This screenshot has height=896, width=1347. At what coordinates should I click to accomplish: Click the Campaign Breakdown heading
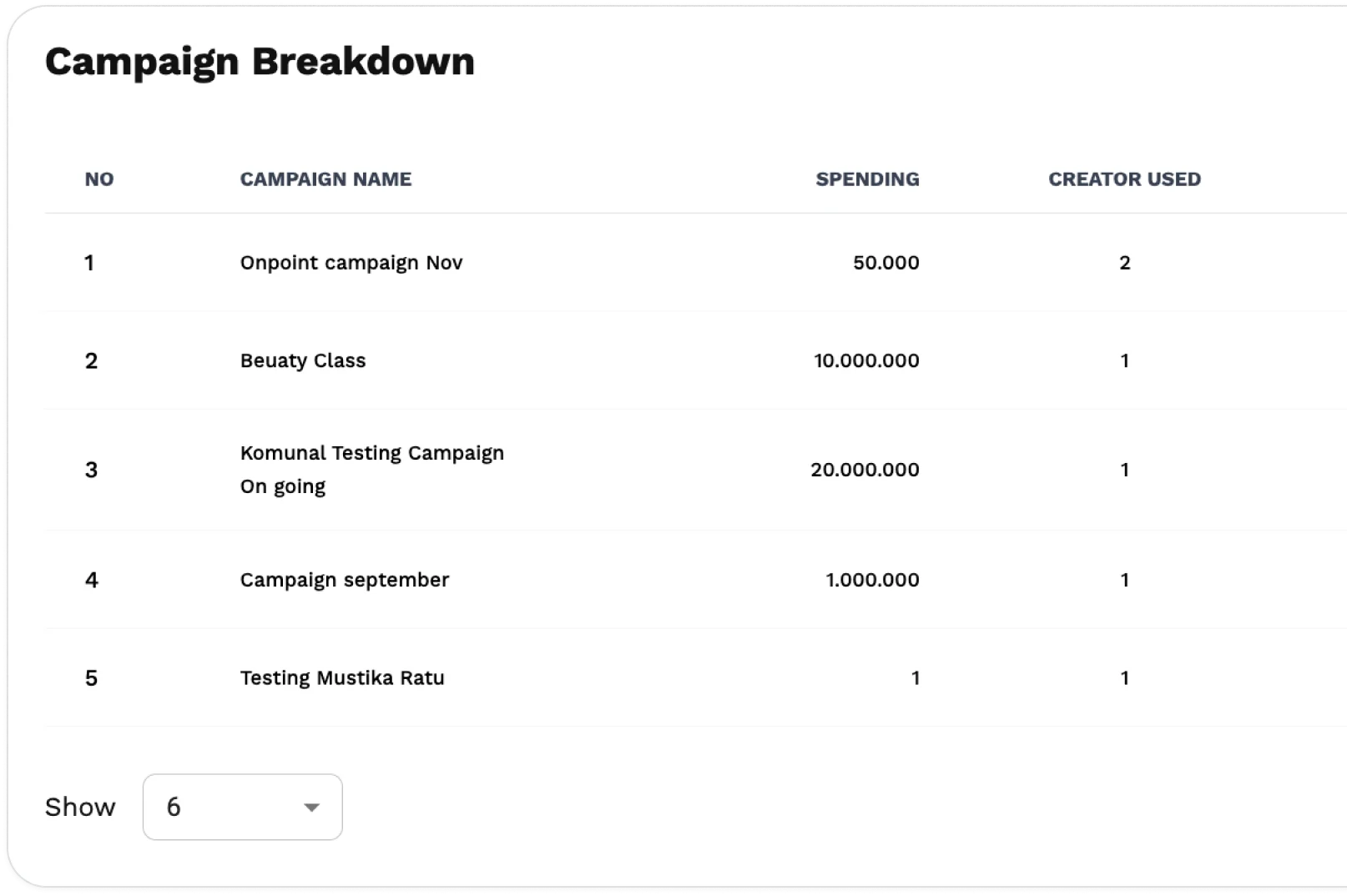click(x=260, y=62)
